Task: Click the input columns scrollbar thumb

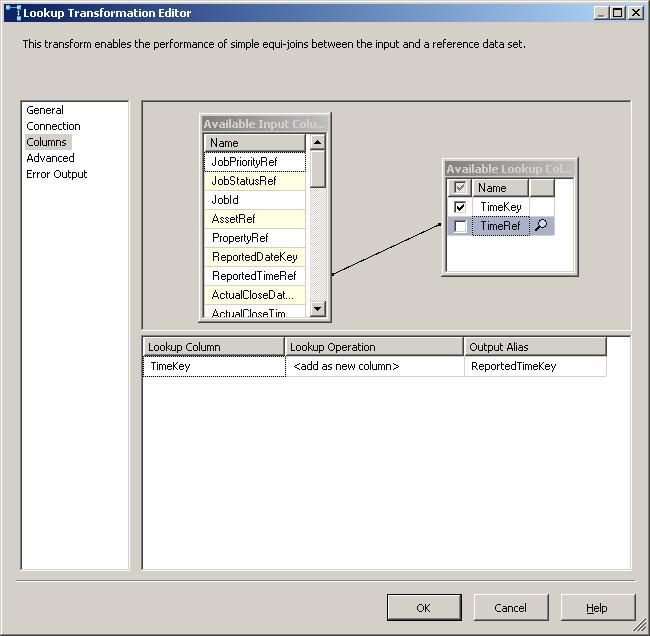Action: [x=318, y=169]
